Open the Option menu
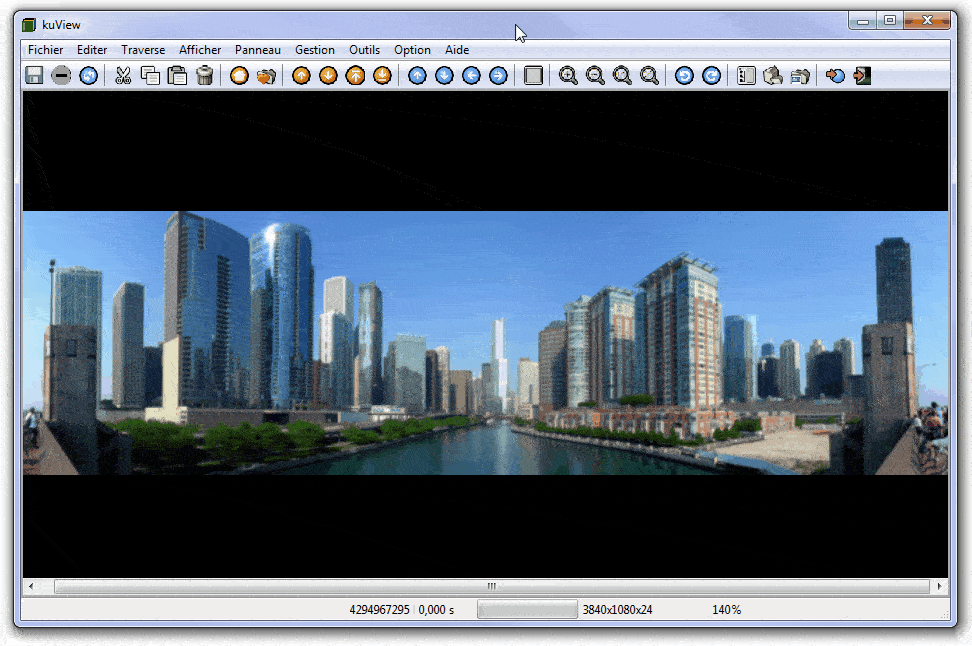This screenshot has width=972, height=646. [412, 50]
